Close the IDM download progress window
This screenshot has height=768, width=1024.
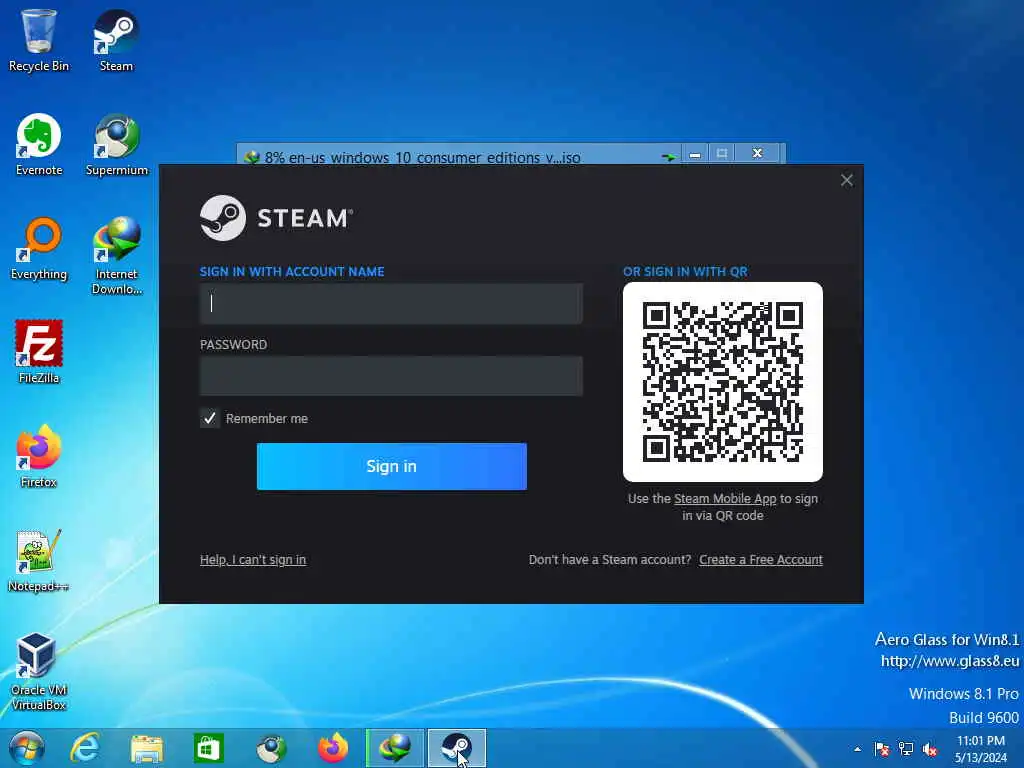click(x=758, y=153)
